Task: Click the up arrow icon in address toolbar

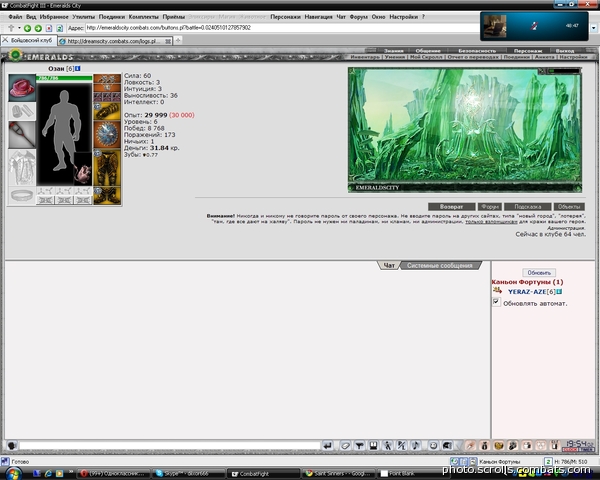Action: (11, 28)
